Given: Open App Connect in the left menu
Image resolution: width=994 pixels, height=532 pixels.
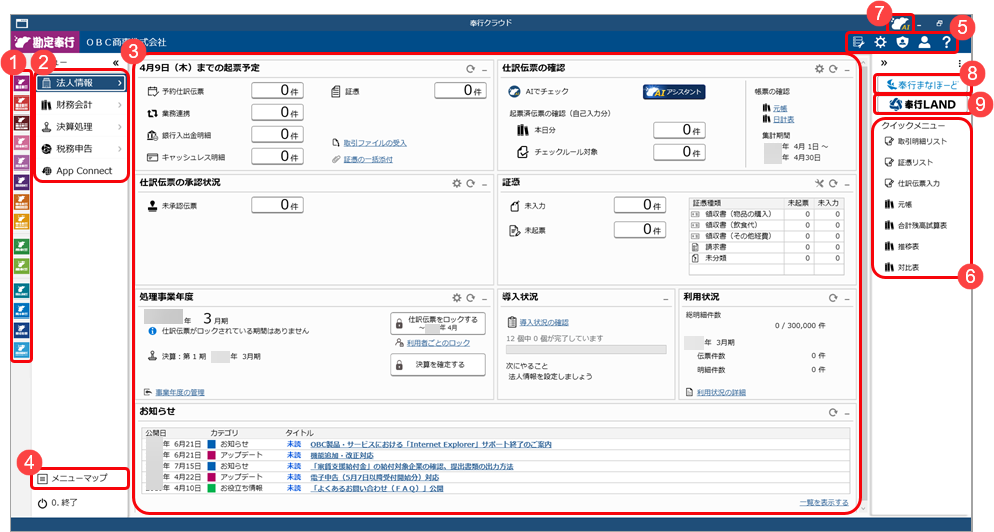Looking at the screenshot, I should pos(81,171).
